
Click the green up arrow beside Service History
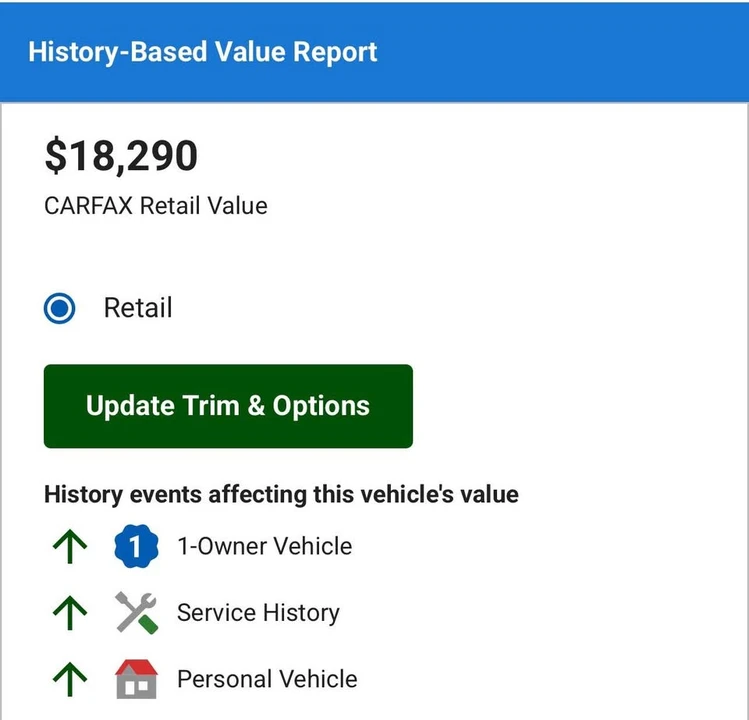(x=70, y=613)
